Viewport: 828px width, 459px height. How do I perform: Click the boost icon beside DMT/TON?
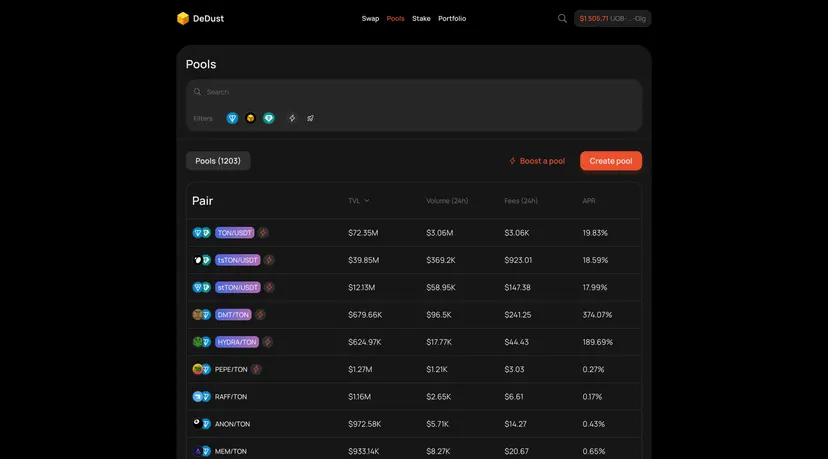click(260, 315)
